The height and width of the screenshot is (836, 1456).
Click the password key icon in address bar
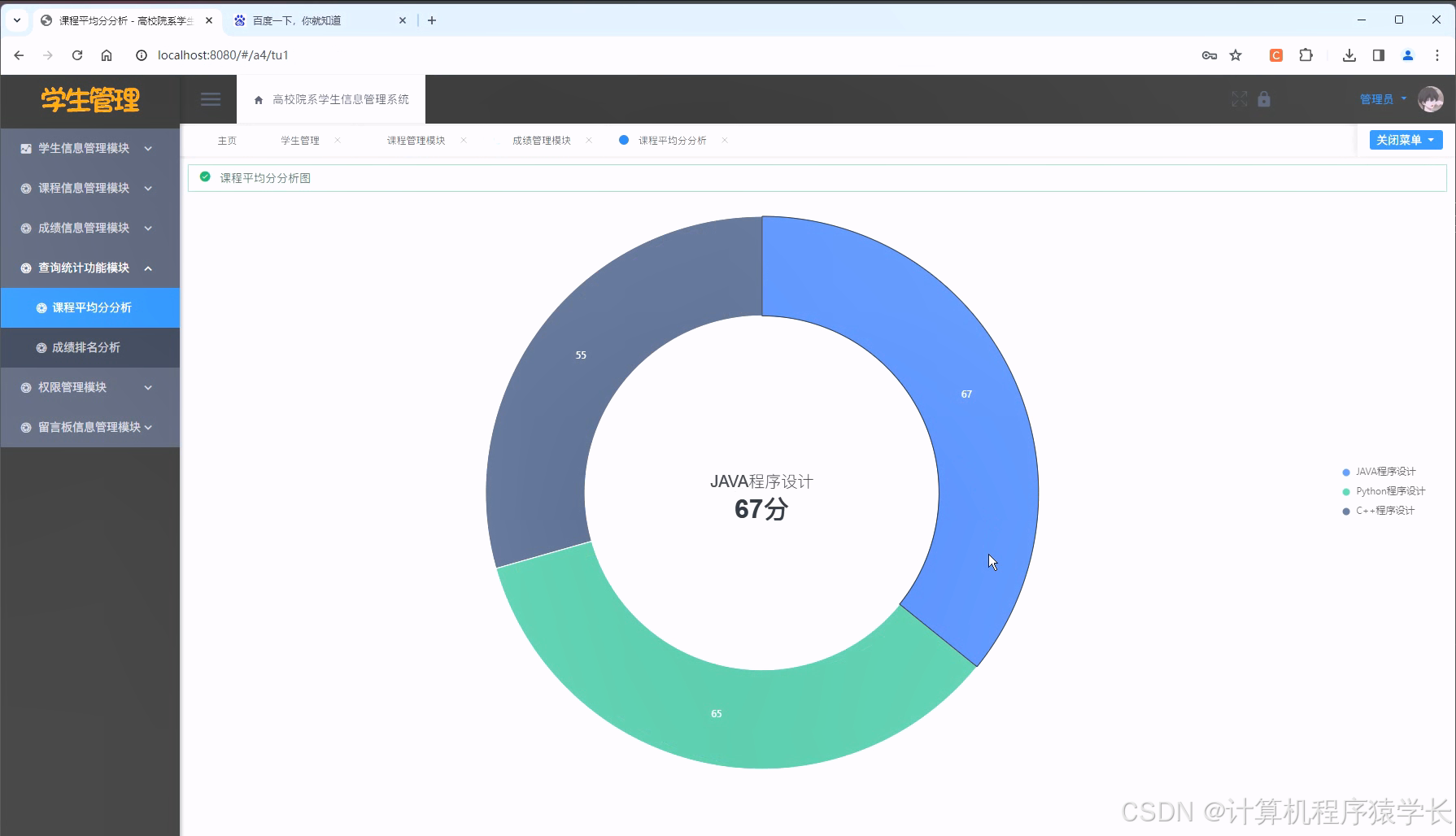pos(1210,55)
